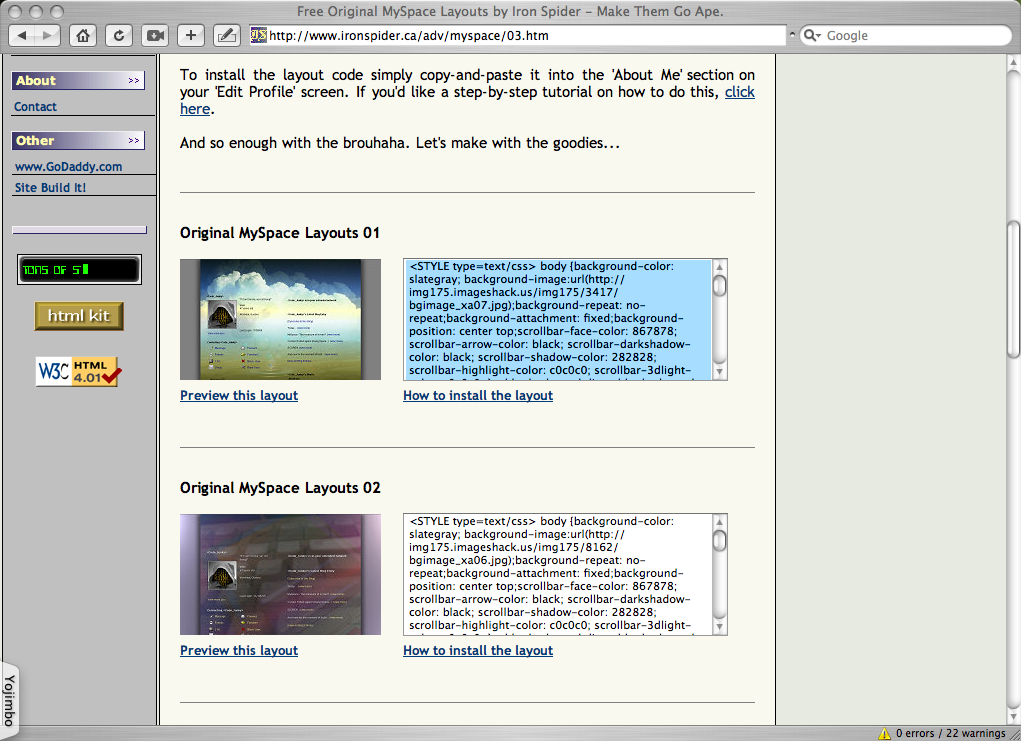Open the Layouts 02 preview thumbnail
The width and height of the screenshot is (1021, 741).
pos(281,574)
